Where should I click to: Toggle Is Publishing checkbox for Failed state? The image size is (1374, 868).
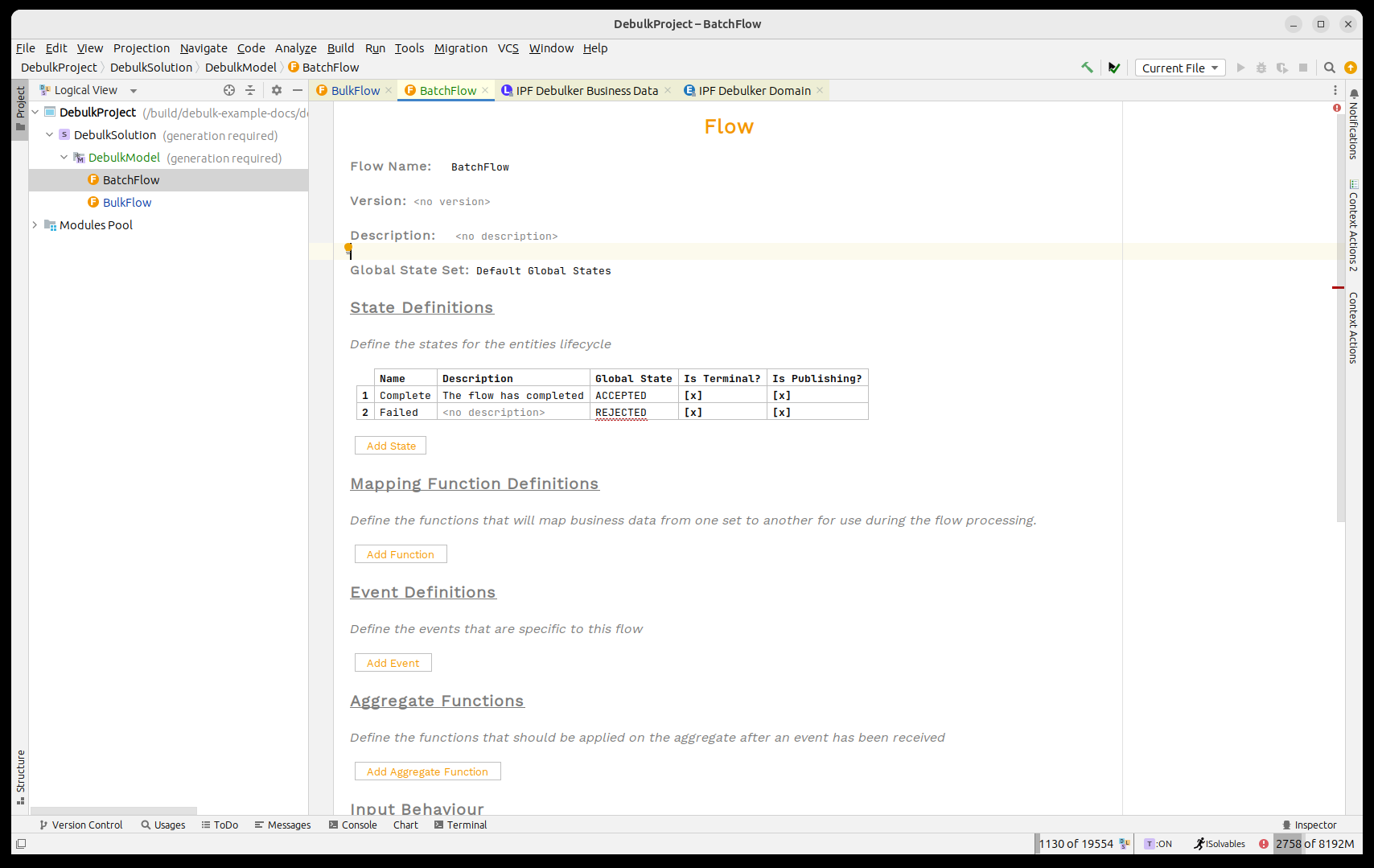pos(781,413)
